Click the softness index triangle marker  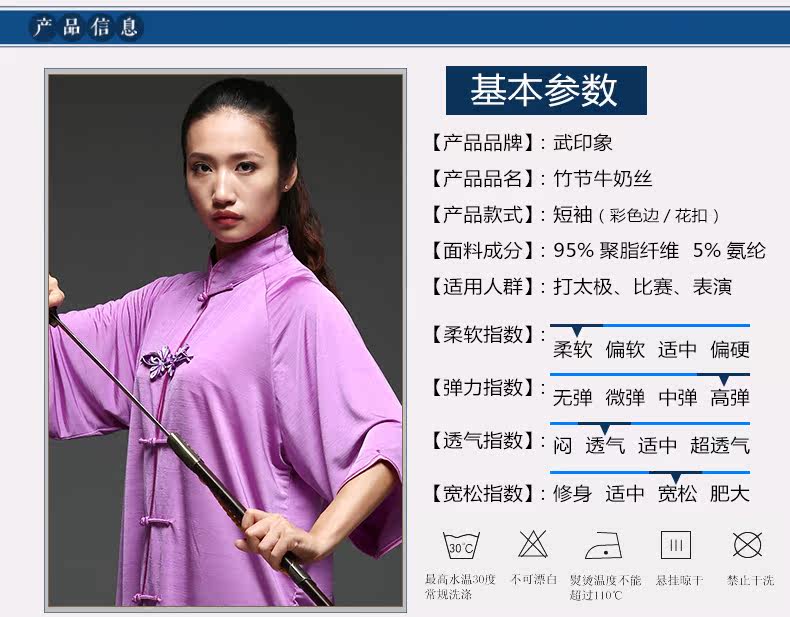coord(577,331)
